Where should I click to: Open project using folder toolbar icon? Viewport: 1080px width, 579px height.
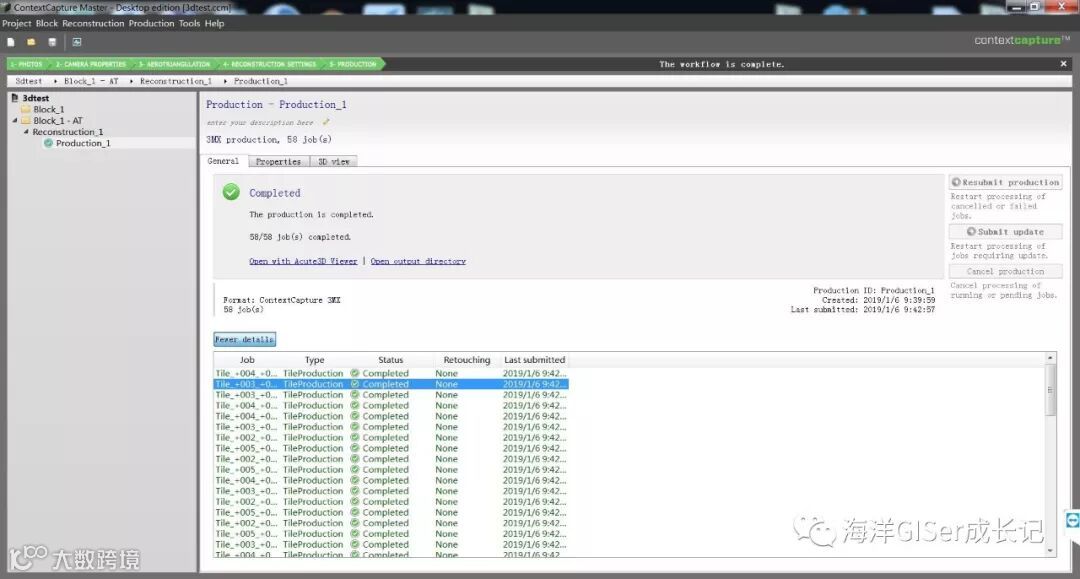[x=31, y=42]
